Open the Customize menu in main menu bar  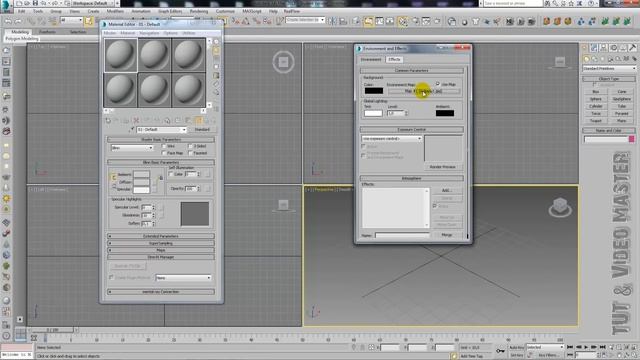pyautogui.click(x=225, y=11)
